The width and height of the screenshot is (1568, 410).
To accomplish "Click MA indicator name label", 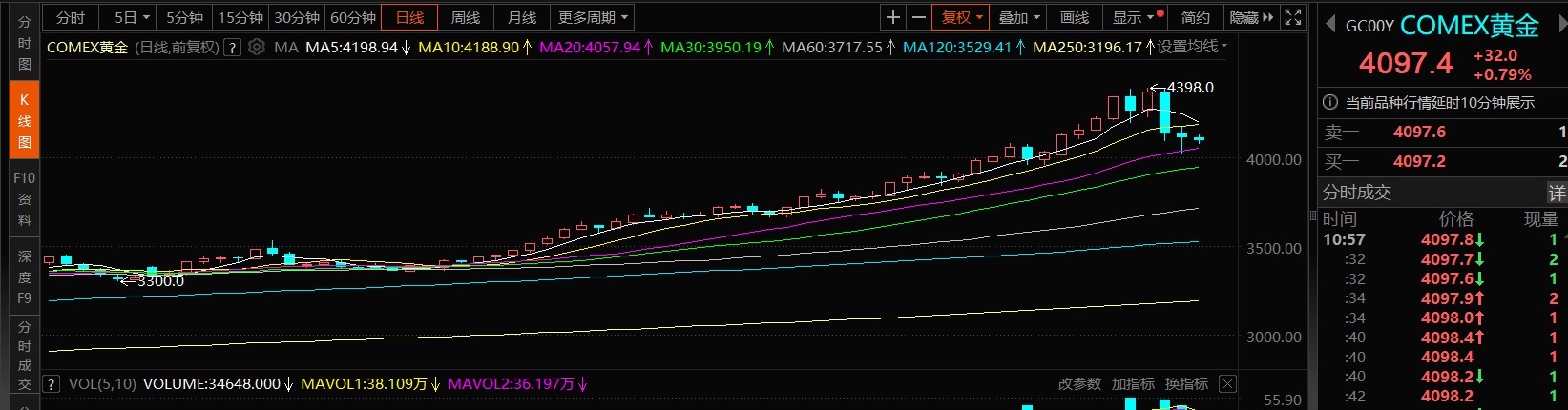I will (285, 47).
